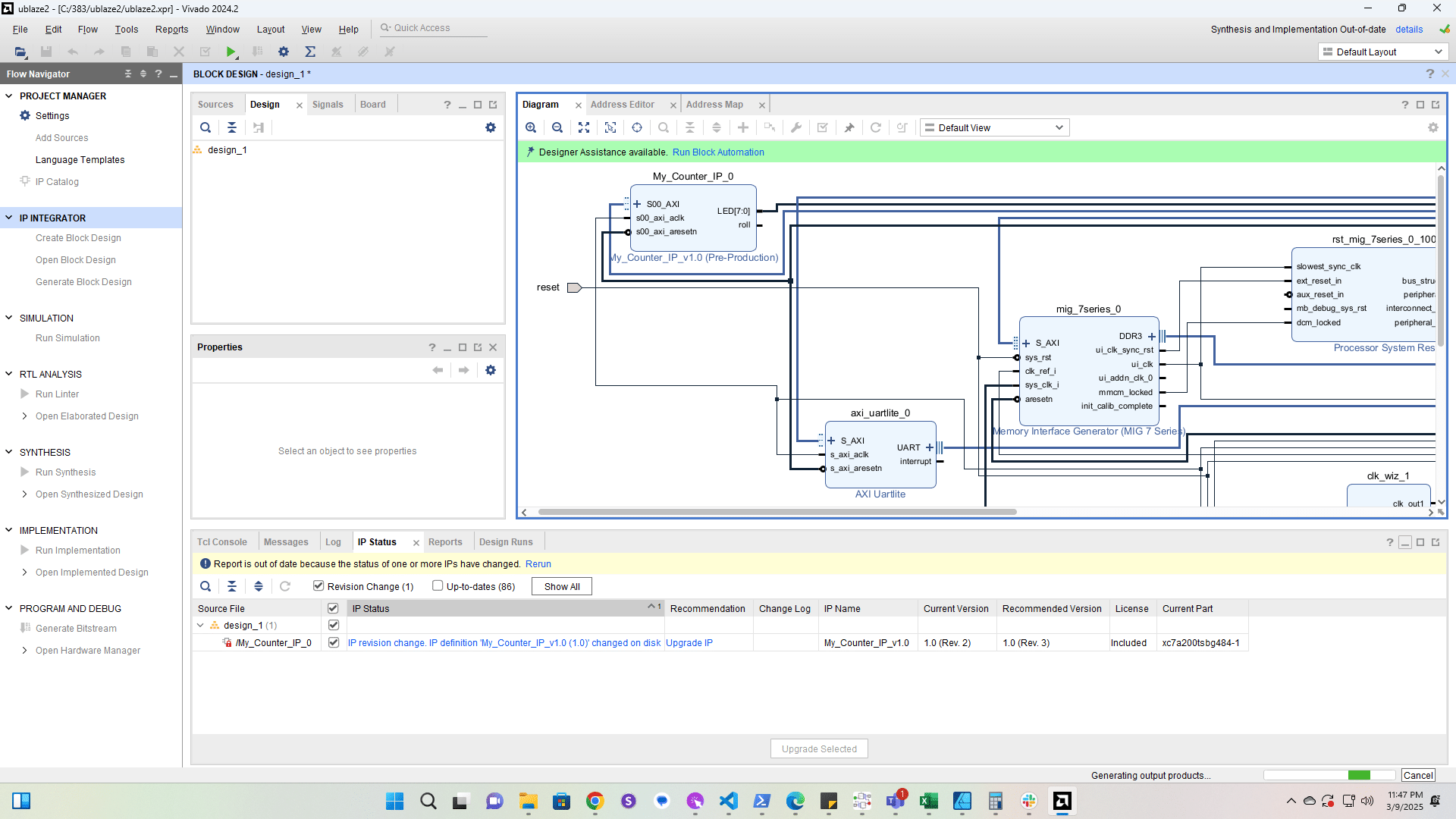The height and width of the screenshot is (819, 1456).
Task: Open Properties panel settings gear
Action: pyautogui.click(x=491, y=370)
